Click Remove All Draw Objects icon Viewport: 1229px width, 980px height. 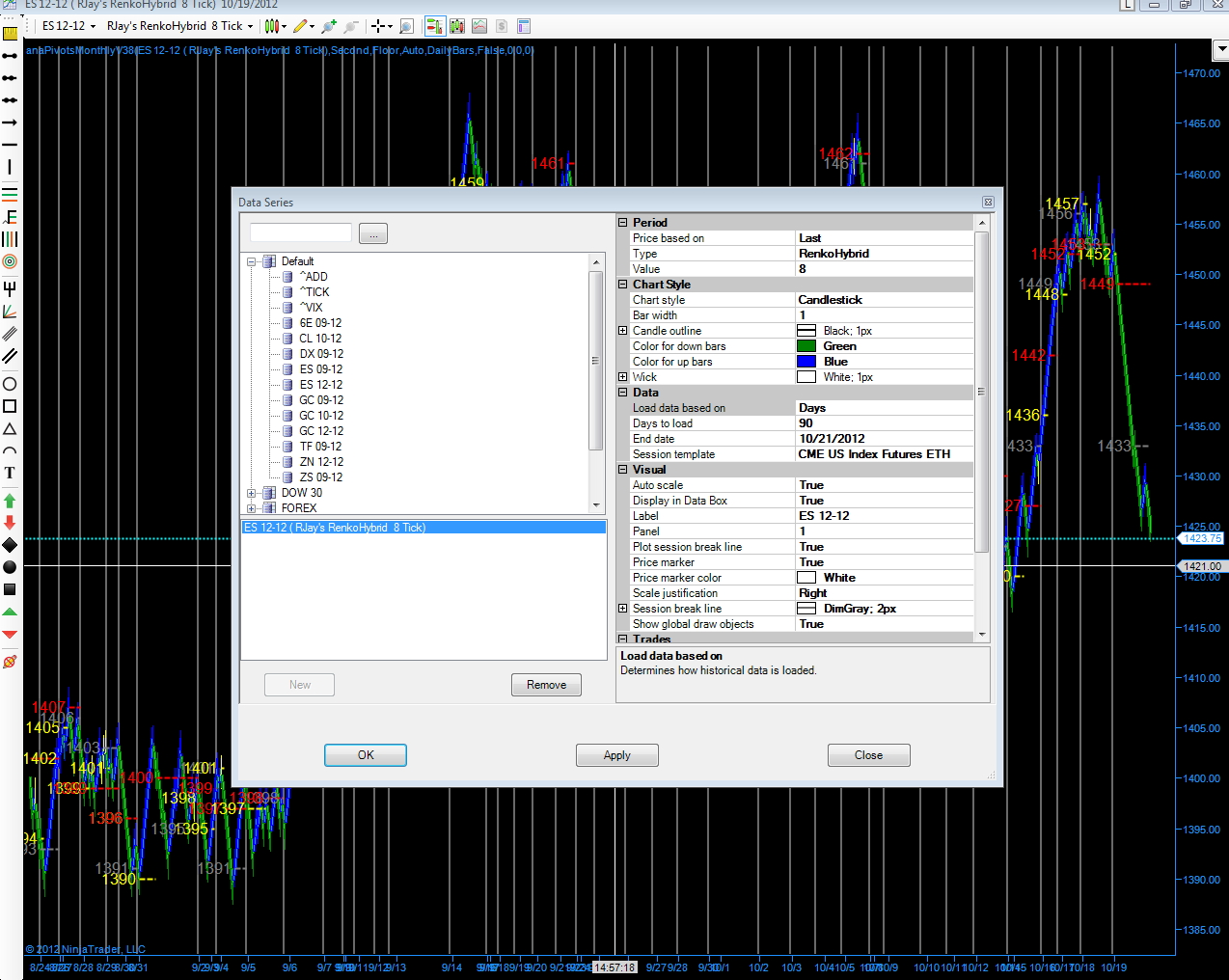(10, 662)
